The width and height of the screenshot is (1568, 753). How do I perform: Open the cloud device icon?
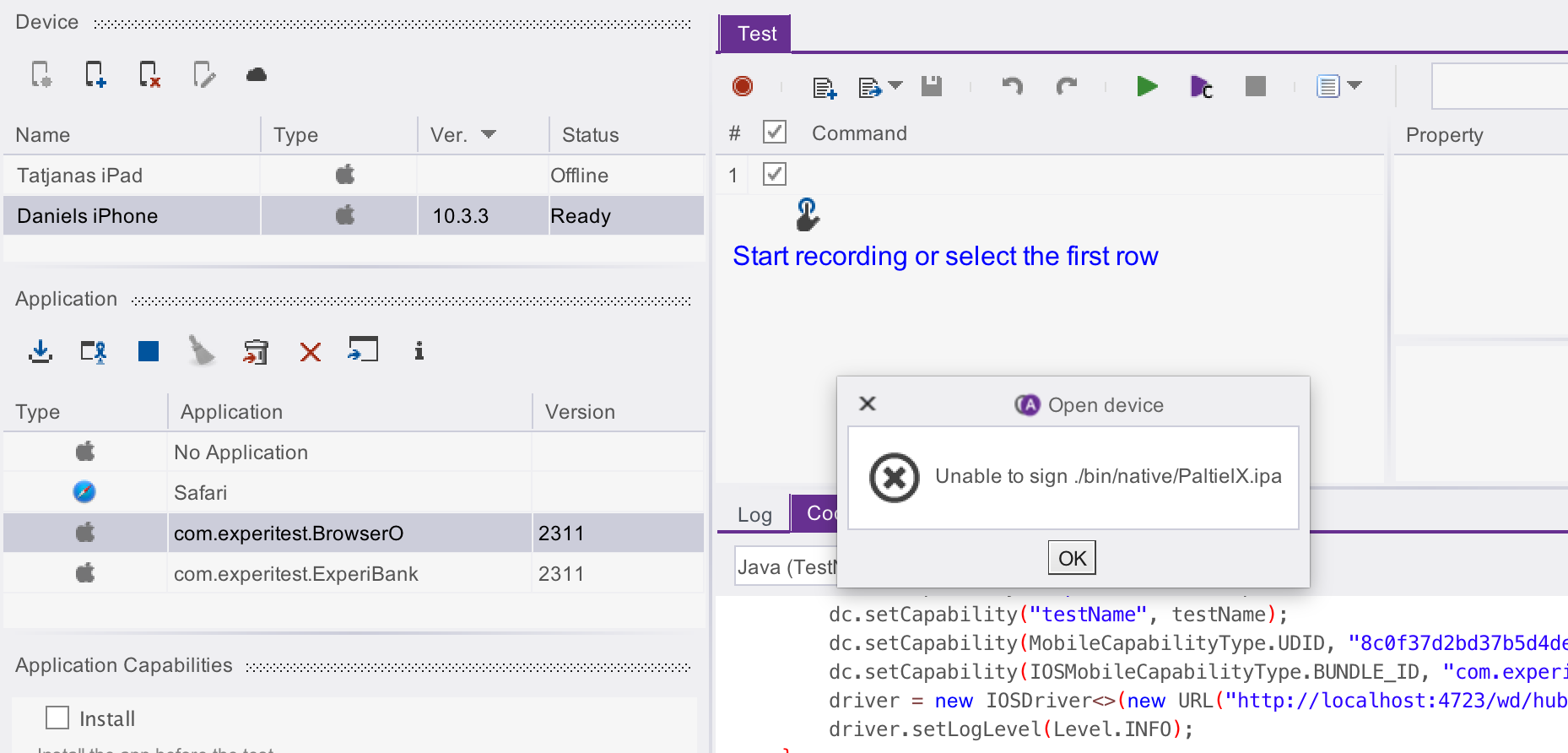point(257,75)
